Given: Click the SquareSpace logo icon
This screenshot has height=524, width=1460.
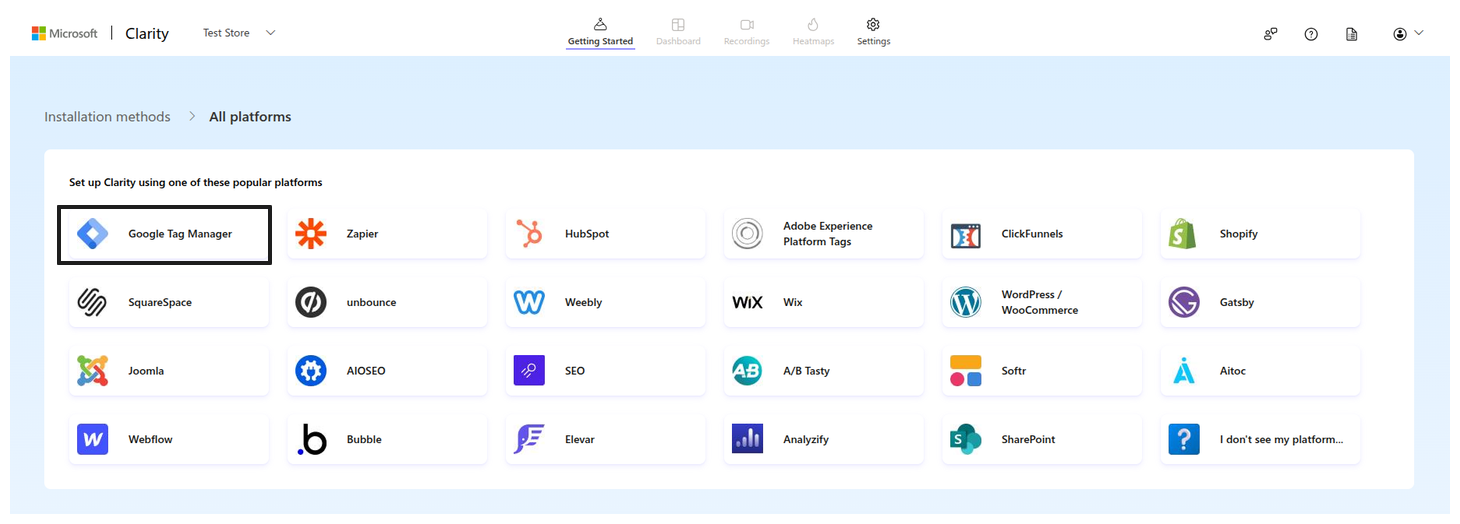Looking at the screenshot, I should (x=93, y=302).
